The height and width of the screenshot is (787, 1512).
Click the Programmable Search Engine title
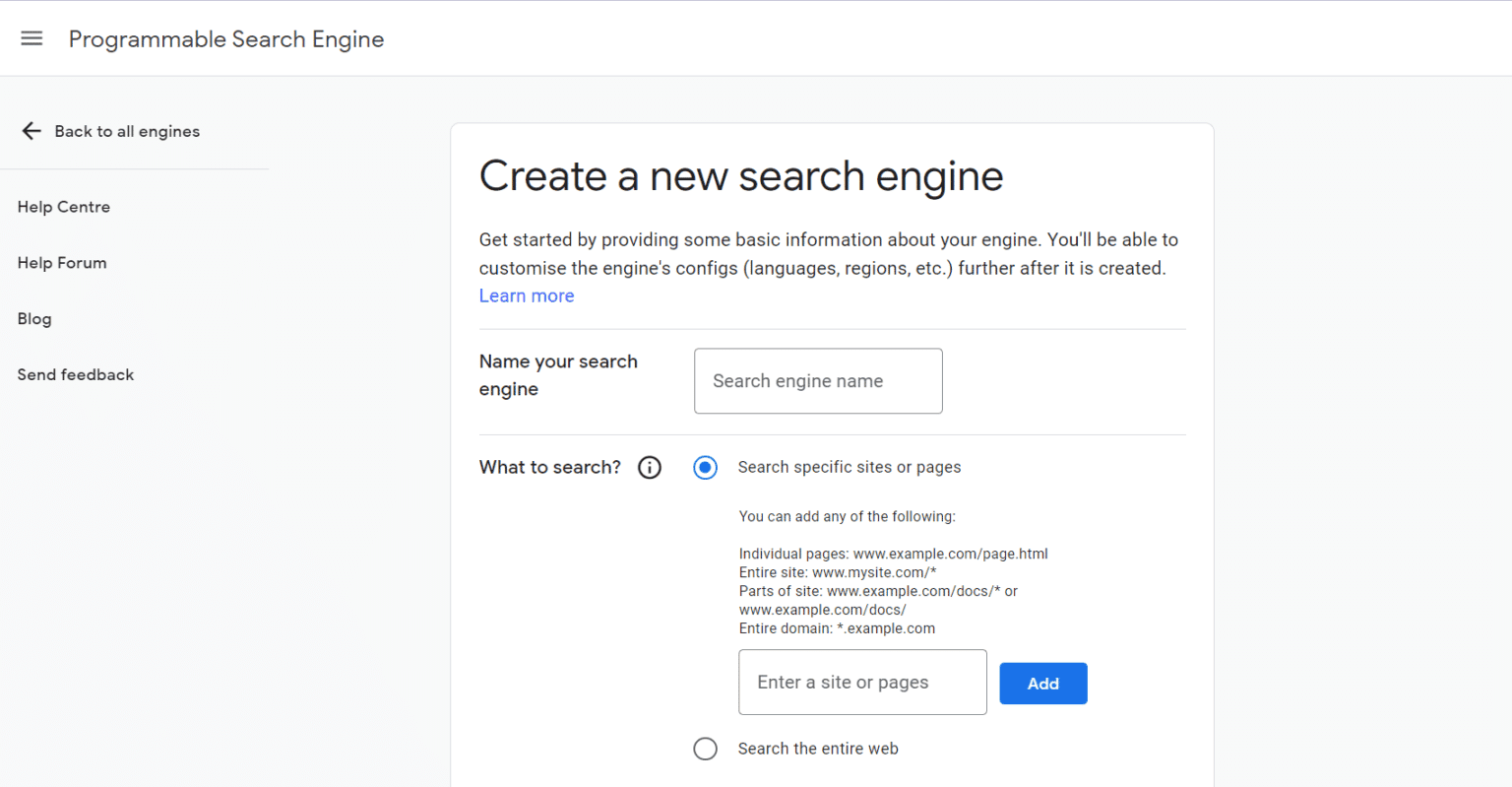point(225,39)
